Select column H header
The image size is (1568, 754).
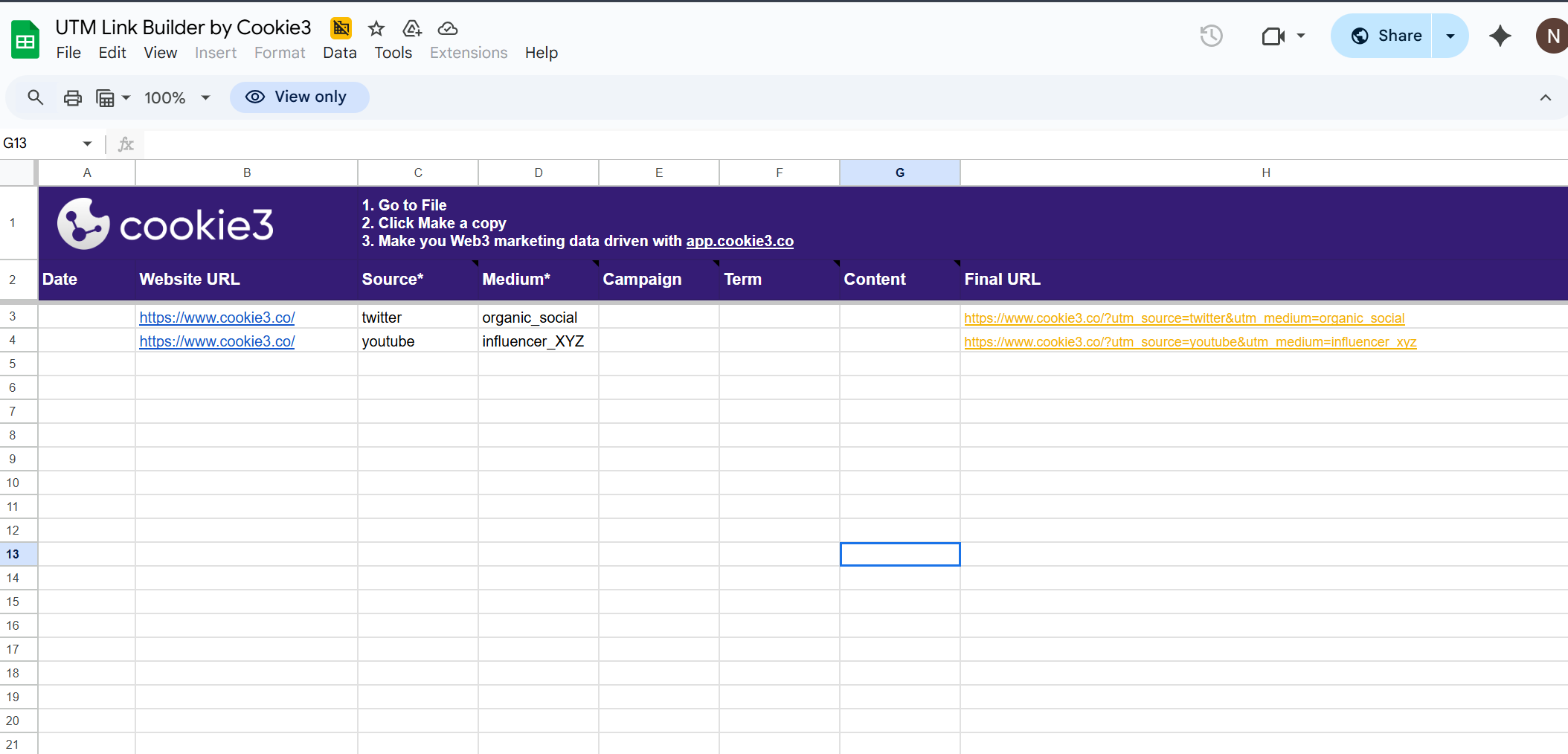coord(1265,173)
